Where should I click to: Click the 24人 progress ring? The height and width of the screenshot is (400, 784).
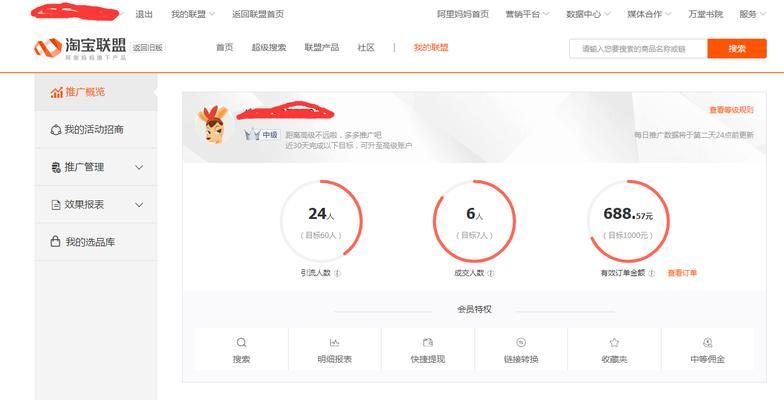click(x=321, y=221)
